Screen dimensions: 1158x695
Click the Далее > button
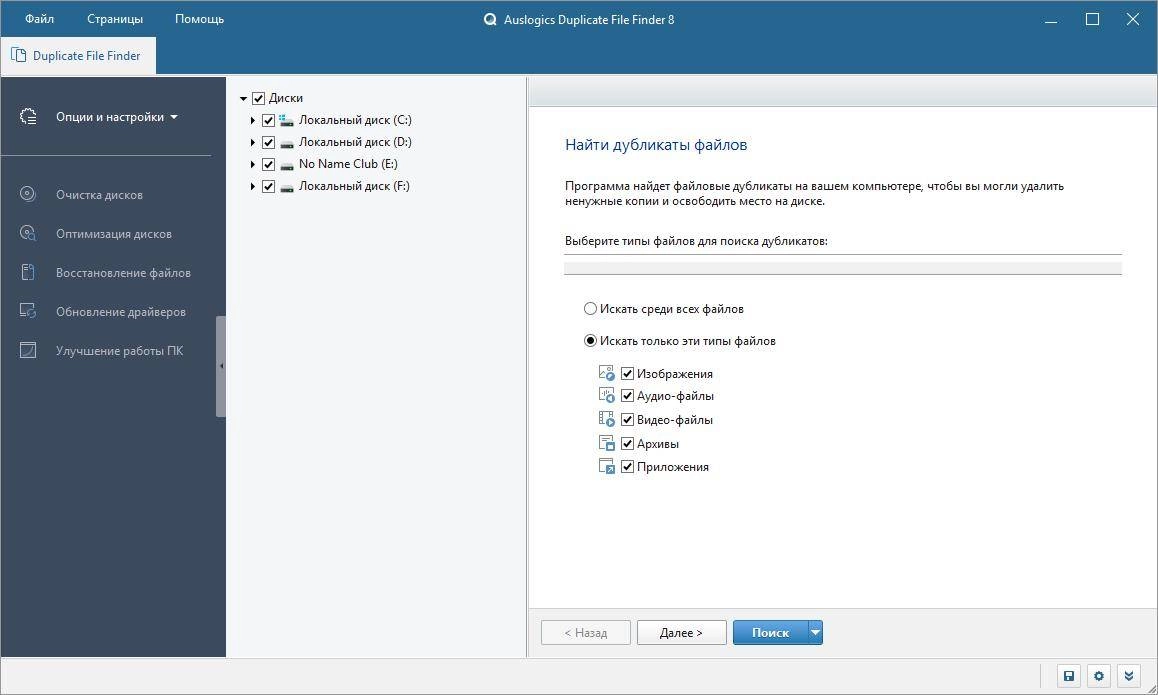coord(682,633)
